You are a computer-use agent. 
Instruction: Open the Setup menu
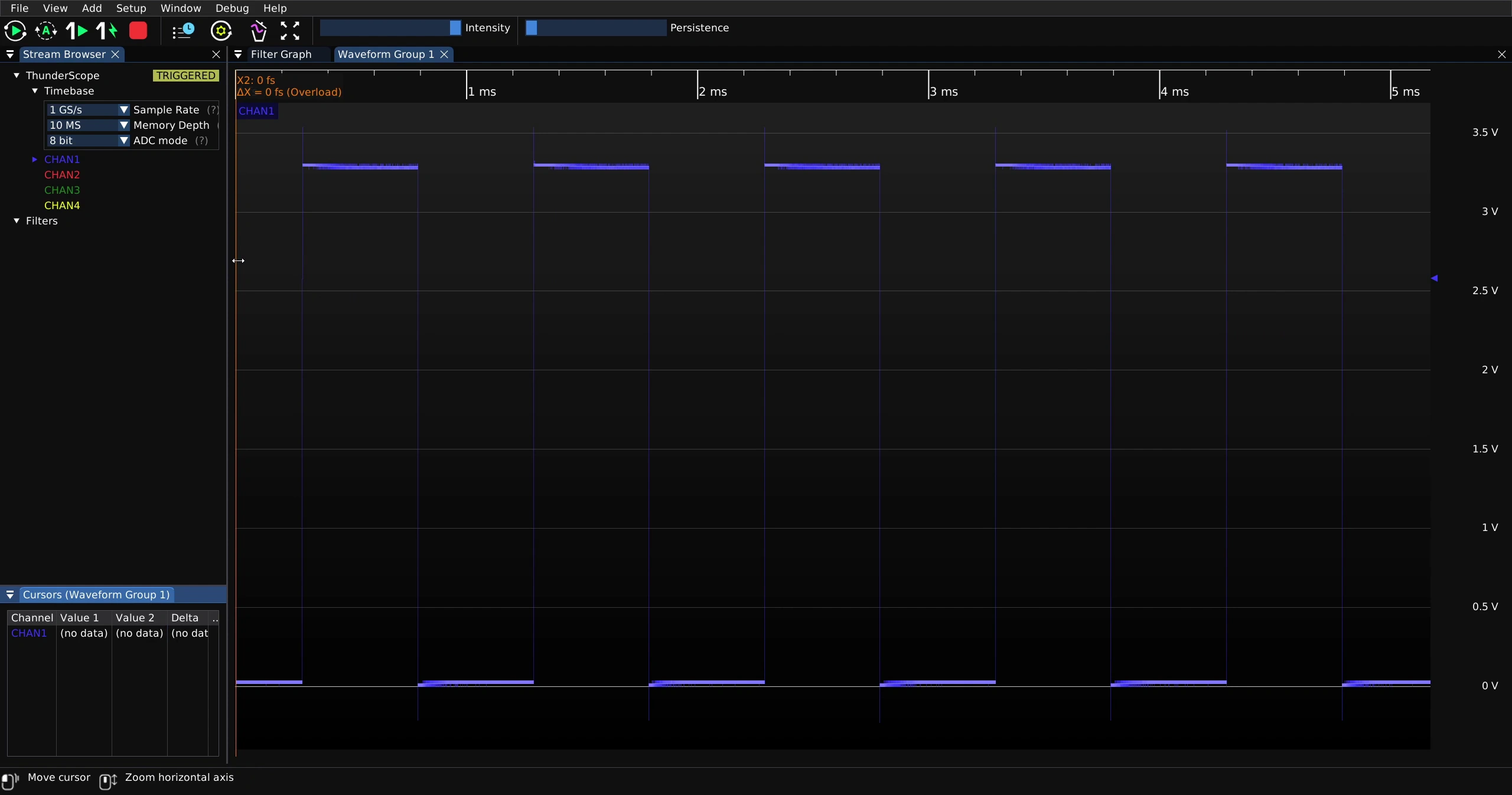pyautogui.click(x=131, y=8)
